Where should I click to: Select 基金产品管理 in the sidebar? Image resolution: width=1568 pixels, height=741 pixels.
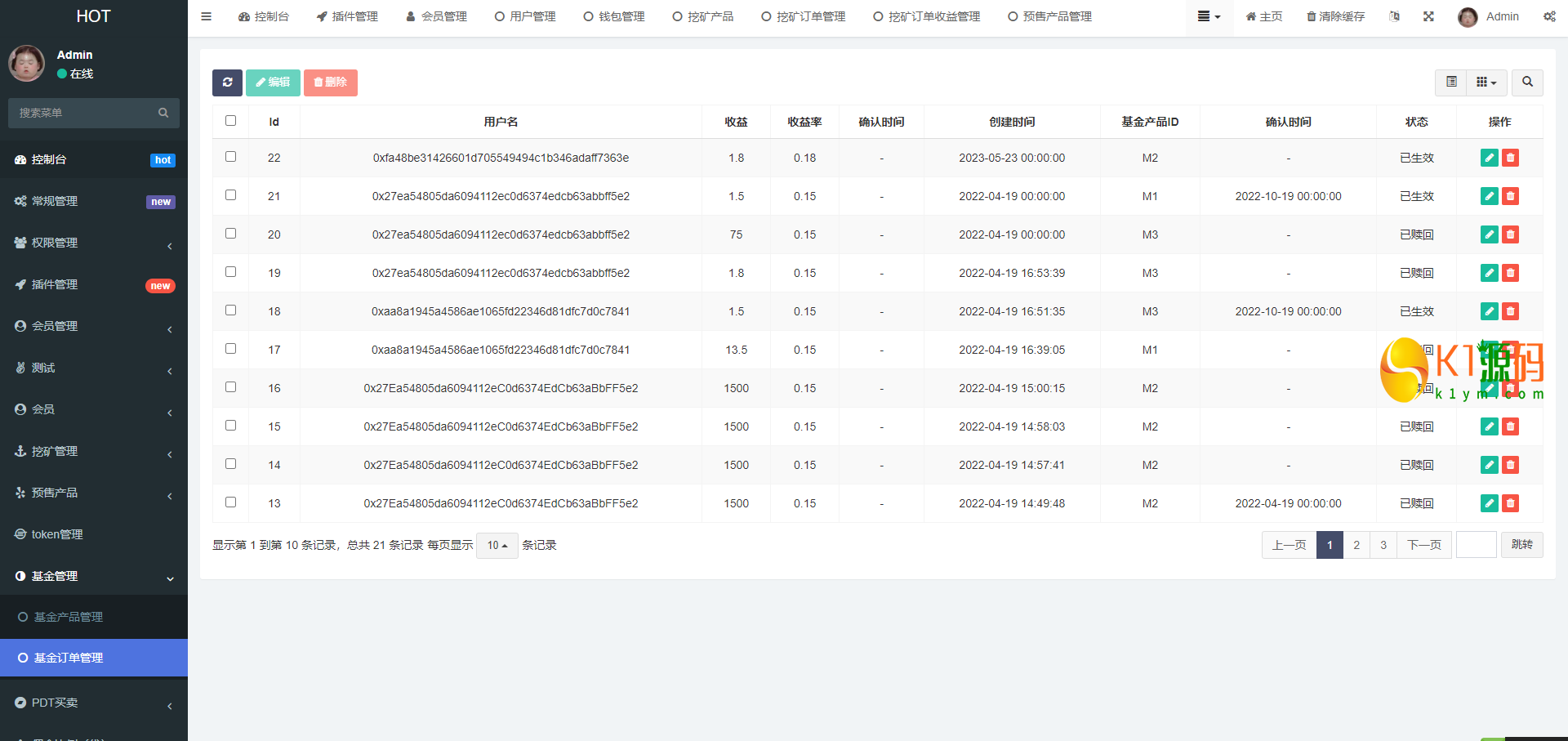(x=69, y=617)
